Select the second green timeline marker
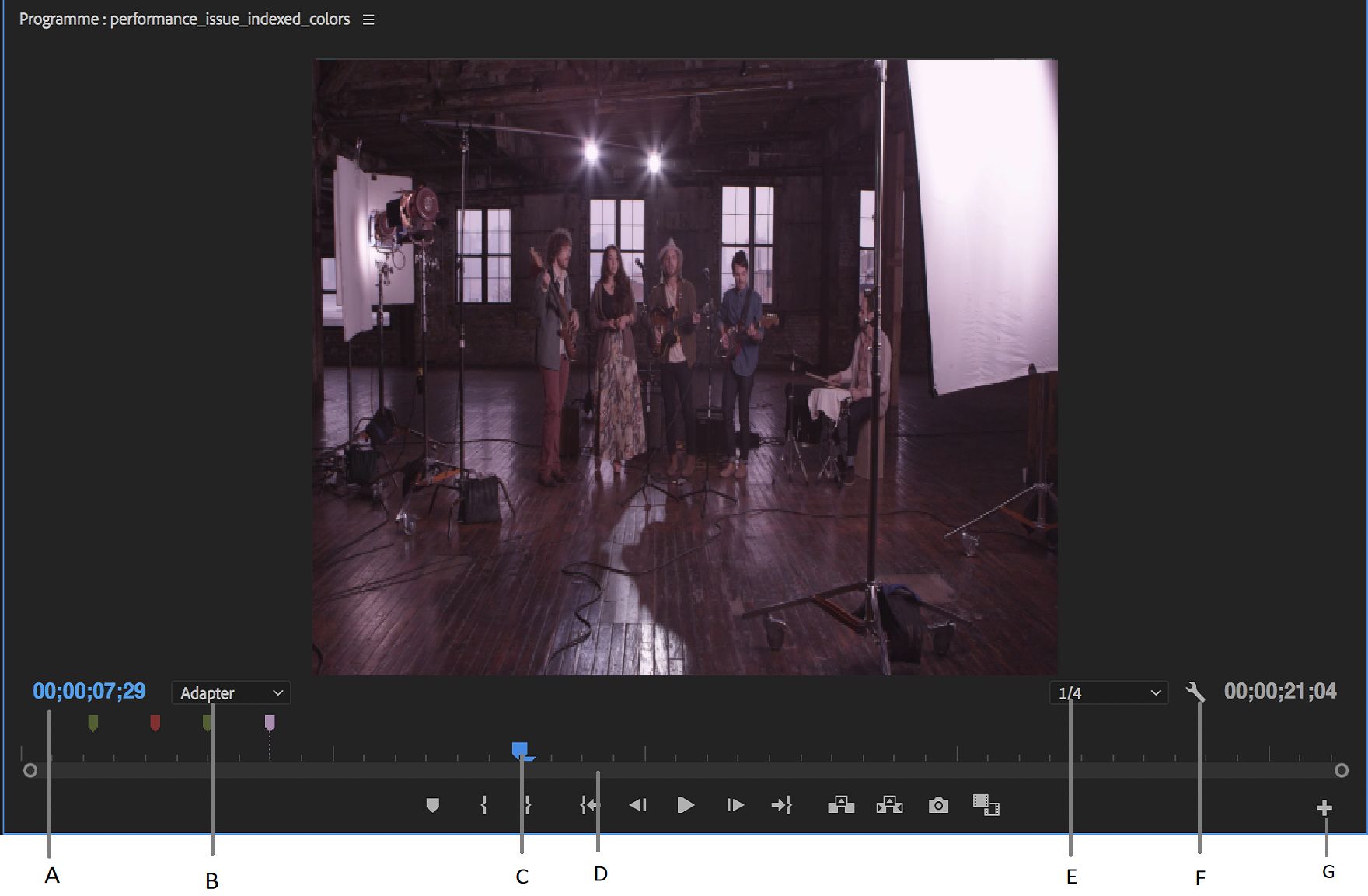Viewport: 1368px width, 896px height. pos(207,723)
